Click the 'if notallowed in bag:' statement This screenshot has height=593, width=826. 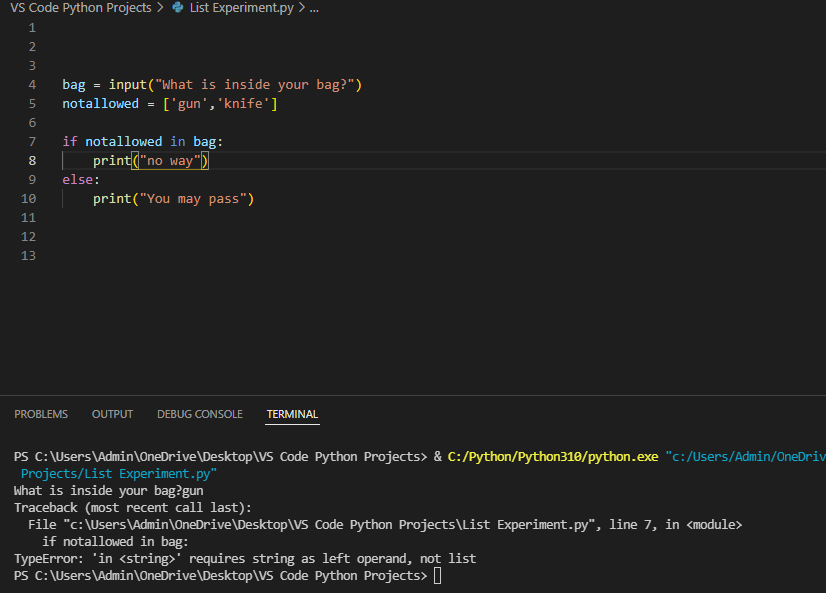pos(142,142)
